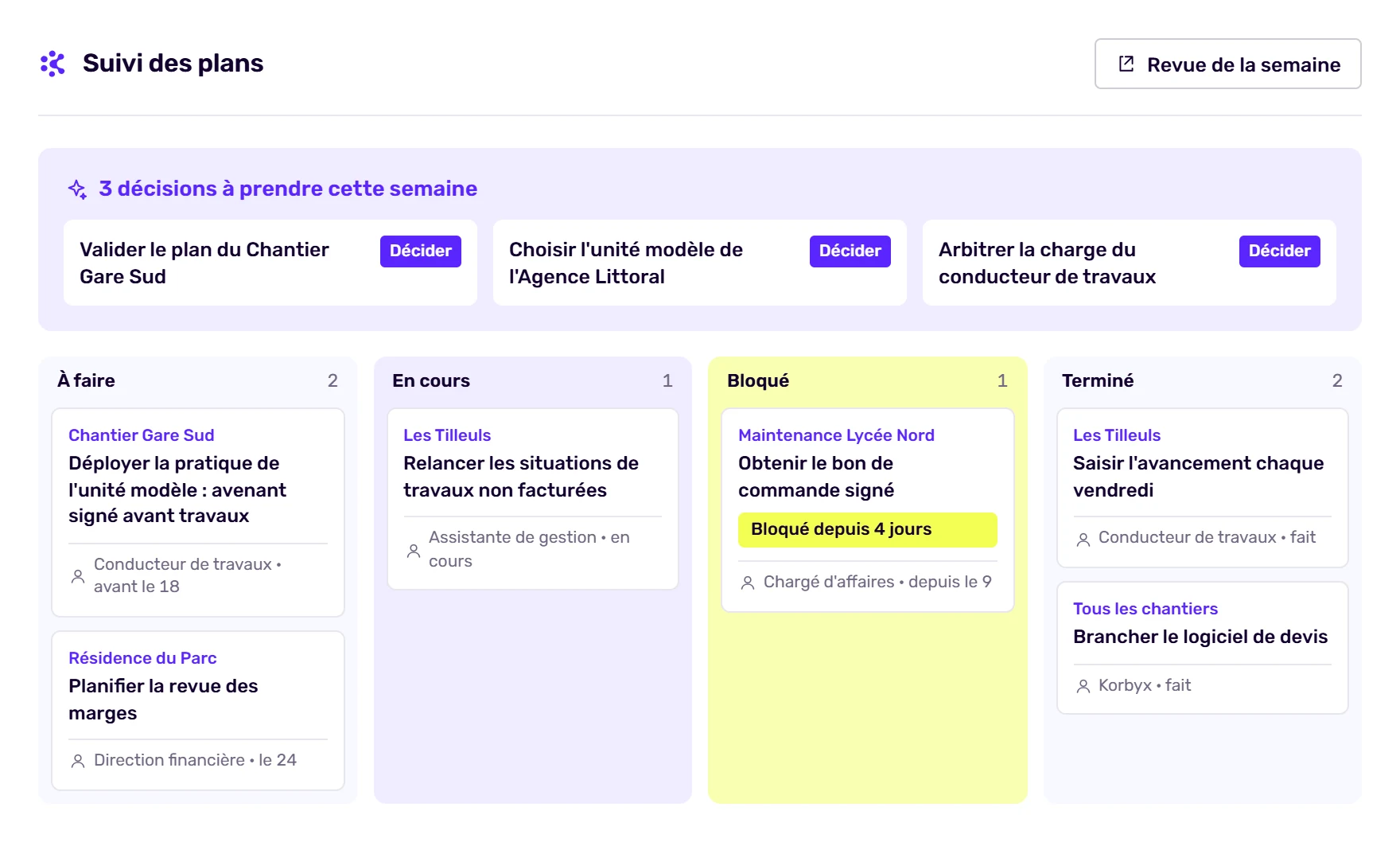Select the À faire column header
The image size is (1400, 842).
click(x=86, y=380)
